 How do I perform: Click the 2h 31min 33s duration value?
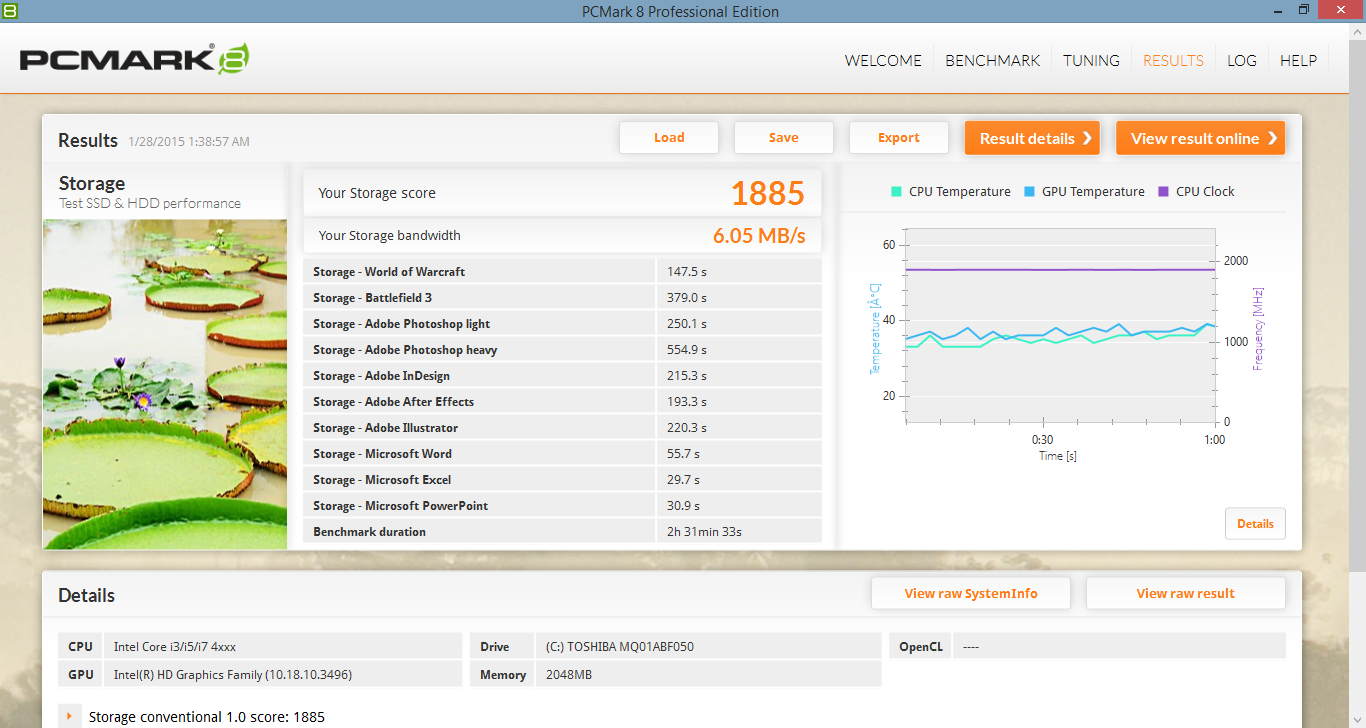(x=704, y=532)
